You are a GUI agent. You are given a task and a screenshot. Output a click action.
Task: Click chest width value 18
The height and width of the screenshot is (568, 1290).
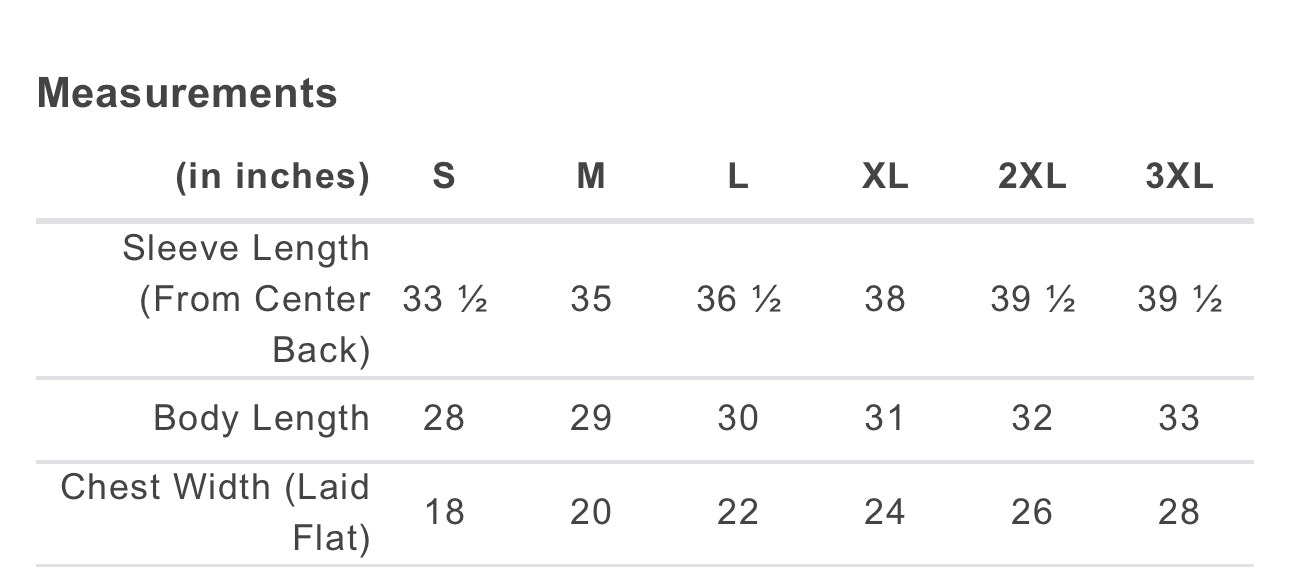[444, 512]
